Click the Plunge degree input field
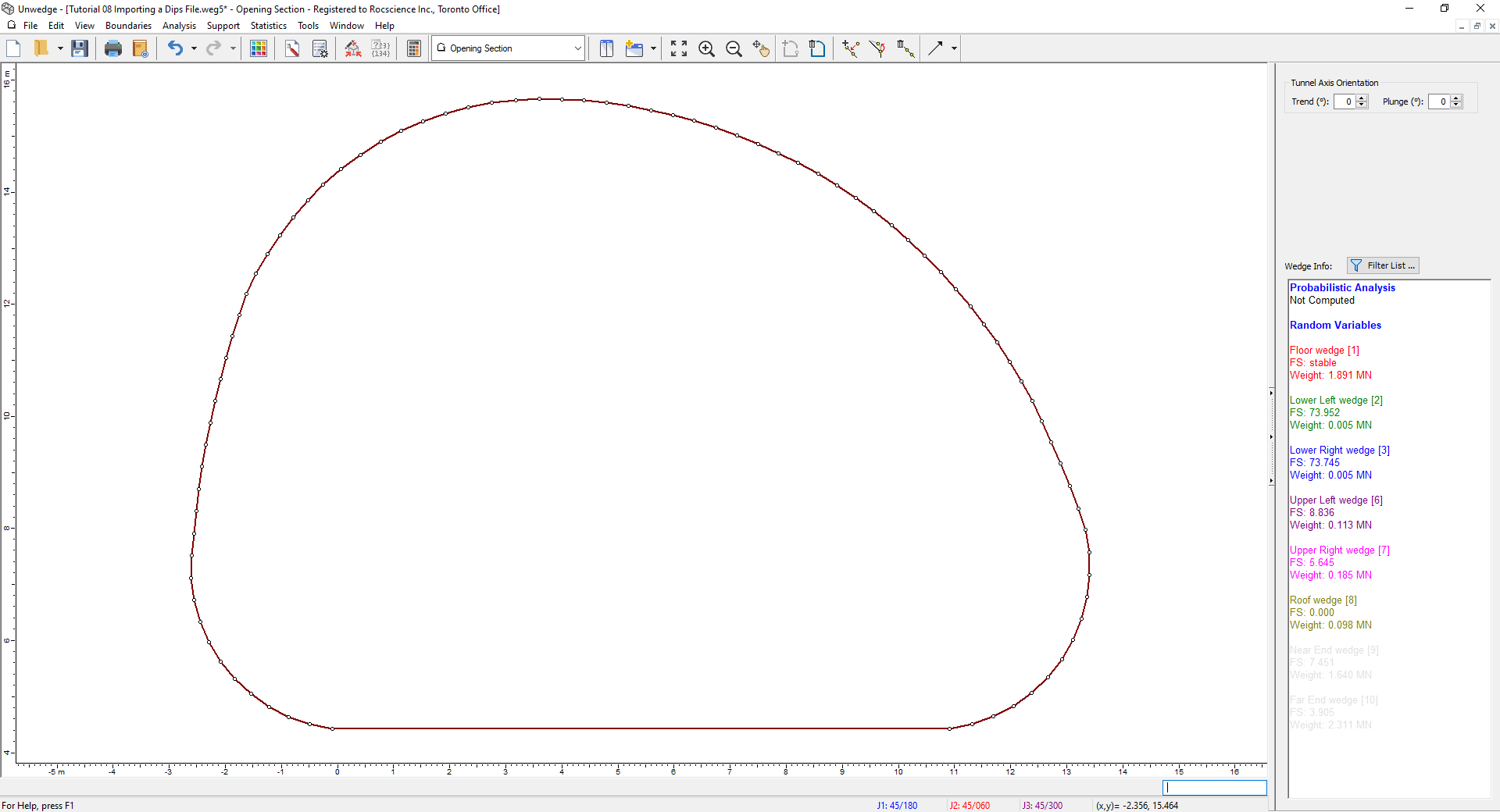Image resolution: width=1500 pixels, height=812 pixels. pyautogui.click(x=1439, y=101)
